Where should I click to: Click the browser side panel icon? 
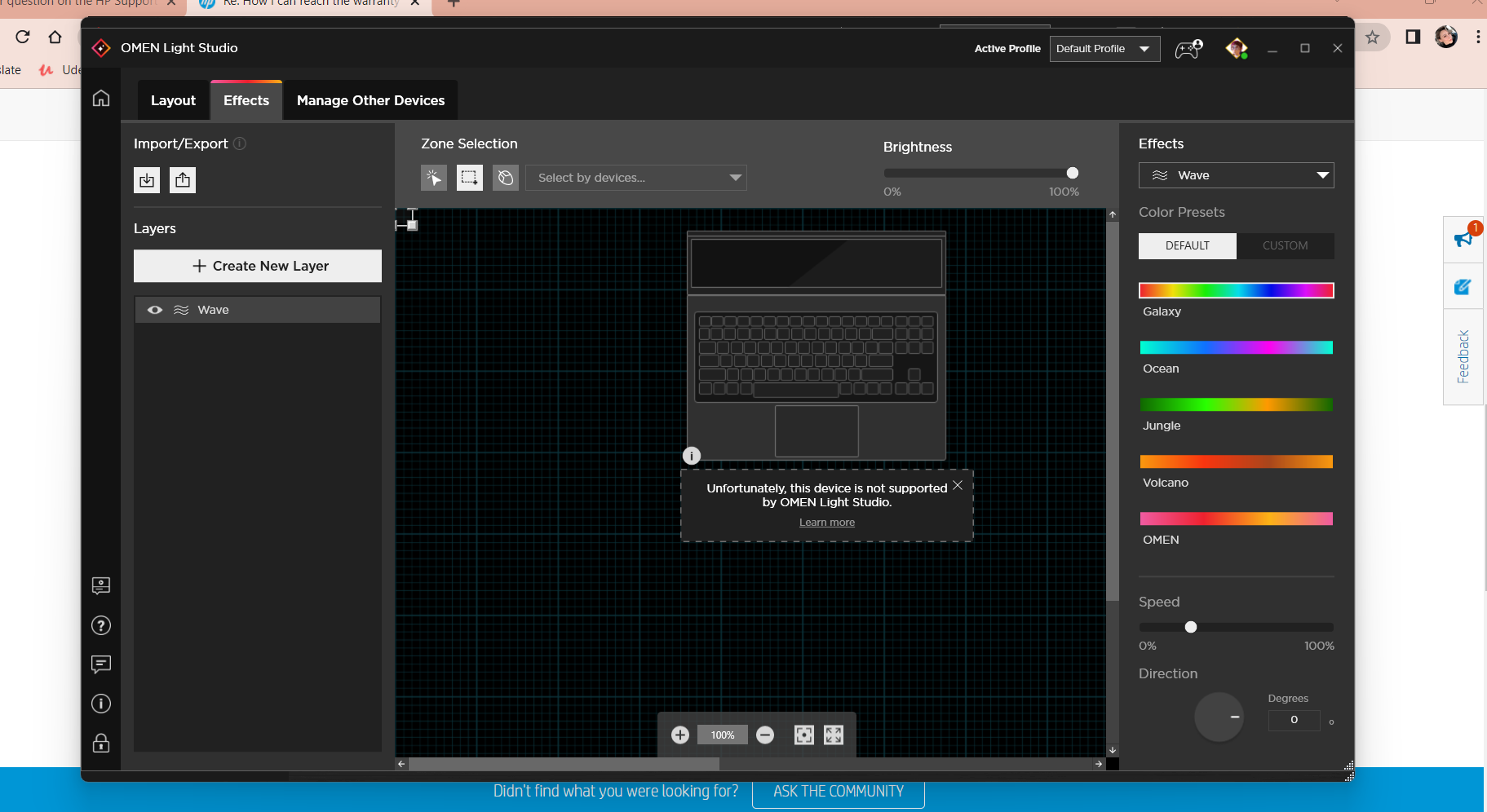click(1413, 37)
